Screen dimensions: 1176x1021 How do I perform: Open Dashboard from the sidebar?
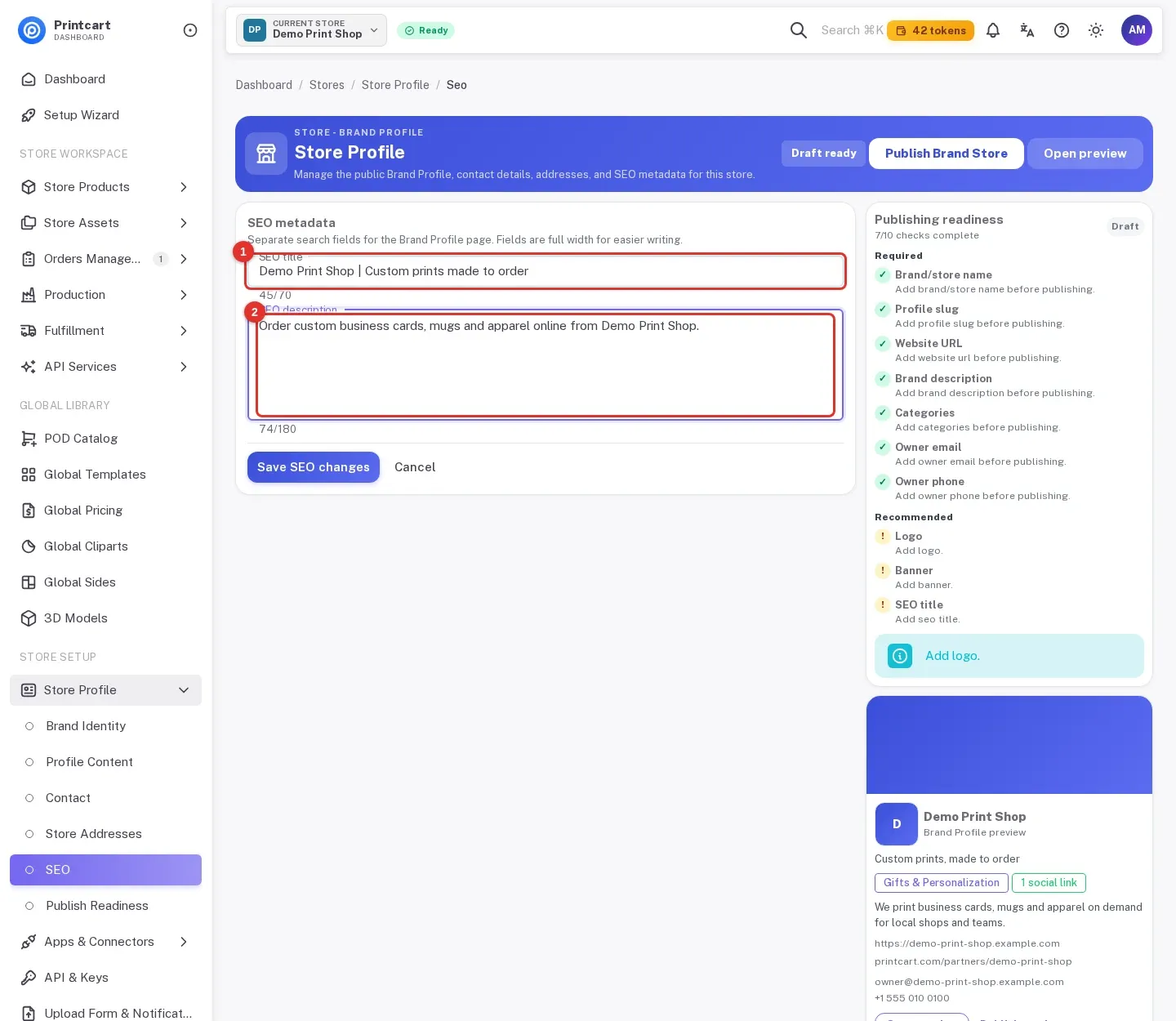coord(106,79)
